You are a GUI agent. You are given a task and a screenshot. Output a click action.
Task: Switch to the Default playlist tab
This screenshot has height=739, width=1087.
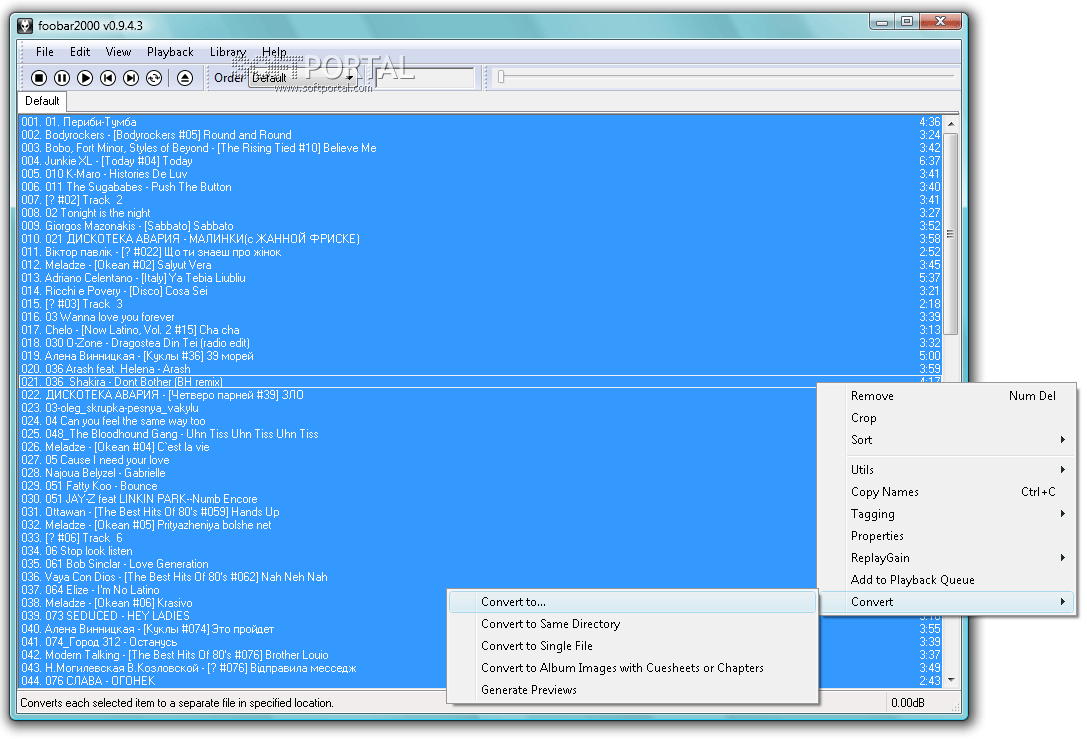[x=42, y=101]
